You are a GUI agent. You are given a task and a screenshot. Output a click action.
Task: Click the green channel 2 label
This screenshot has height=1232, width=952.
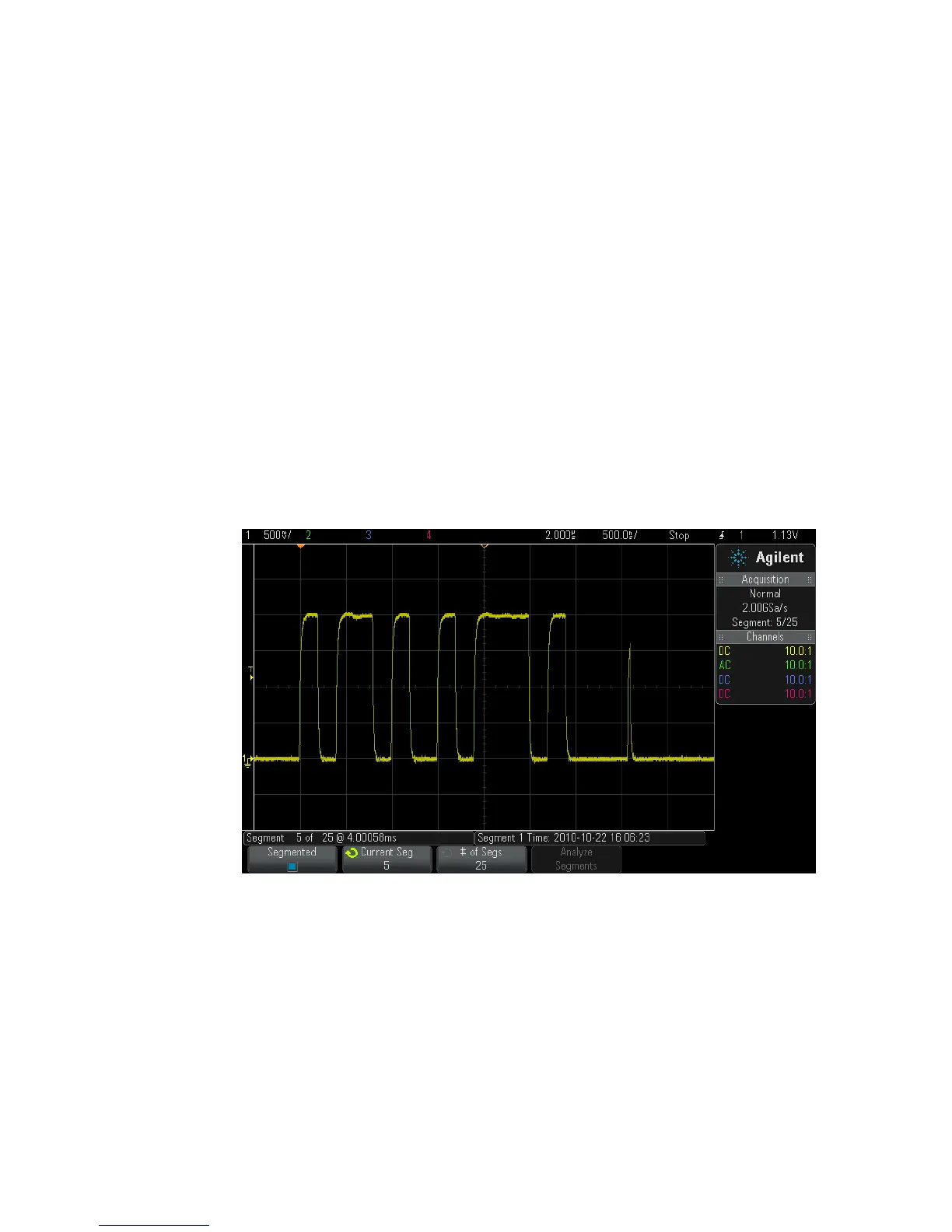coord(308,535)
